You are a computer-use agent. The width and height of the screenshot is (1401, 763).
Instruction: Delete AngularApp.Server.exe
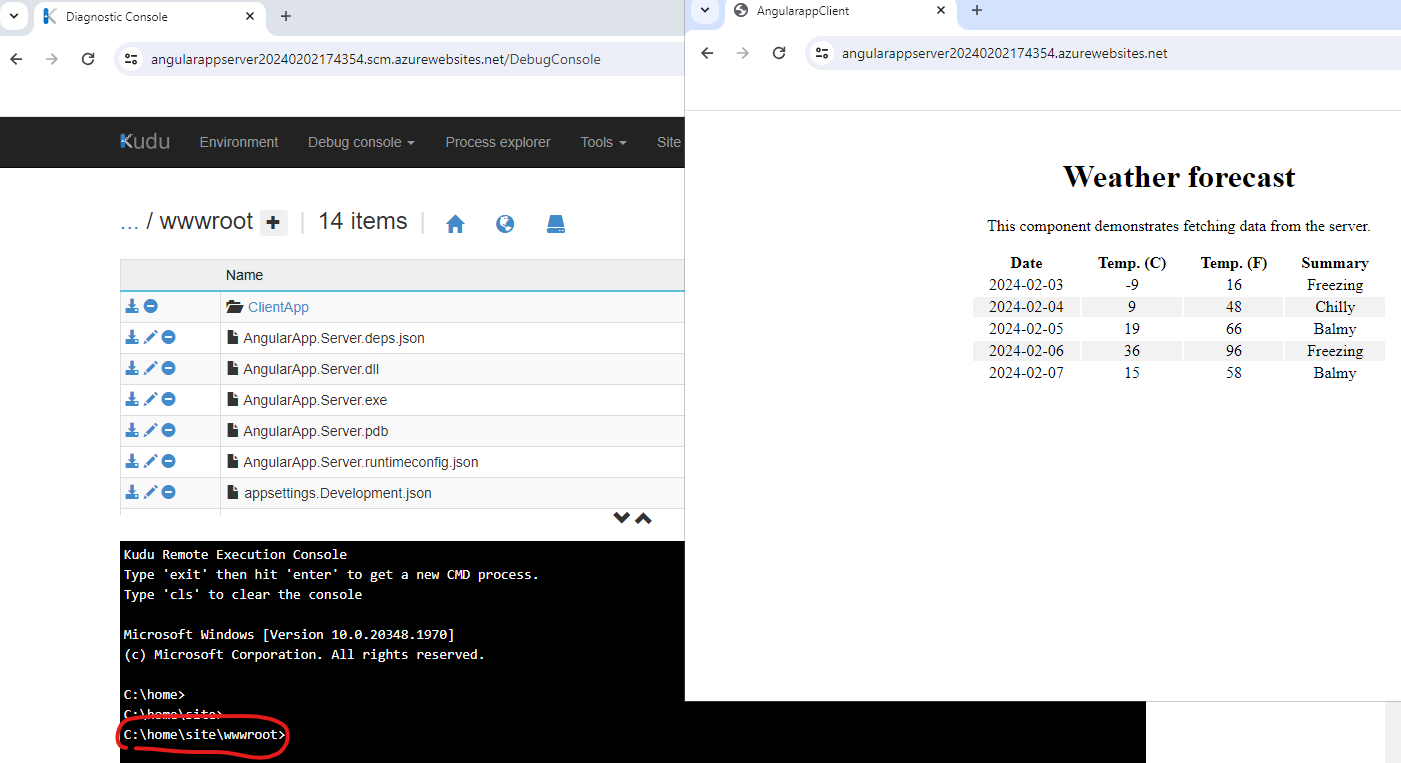[169, 399]
